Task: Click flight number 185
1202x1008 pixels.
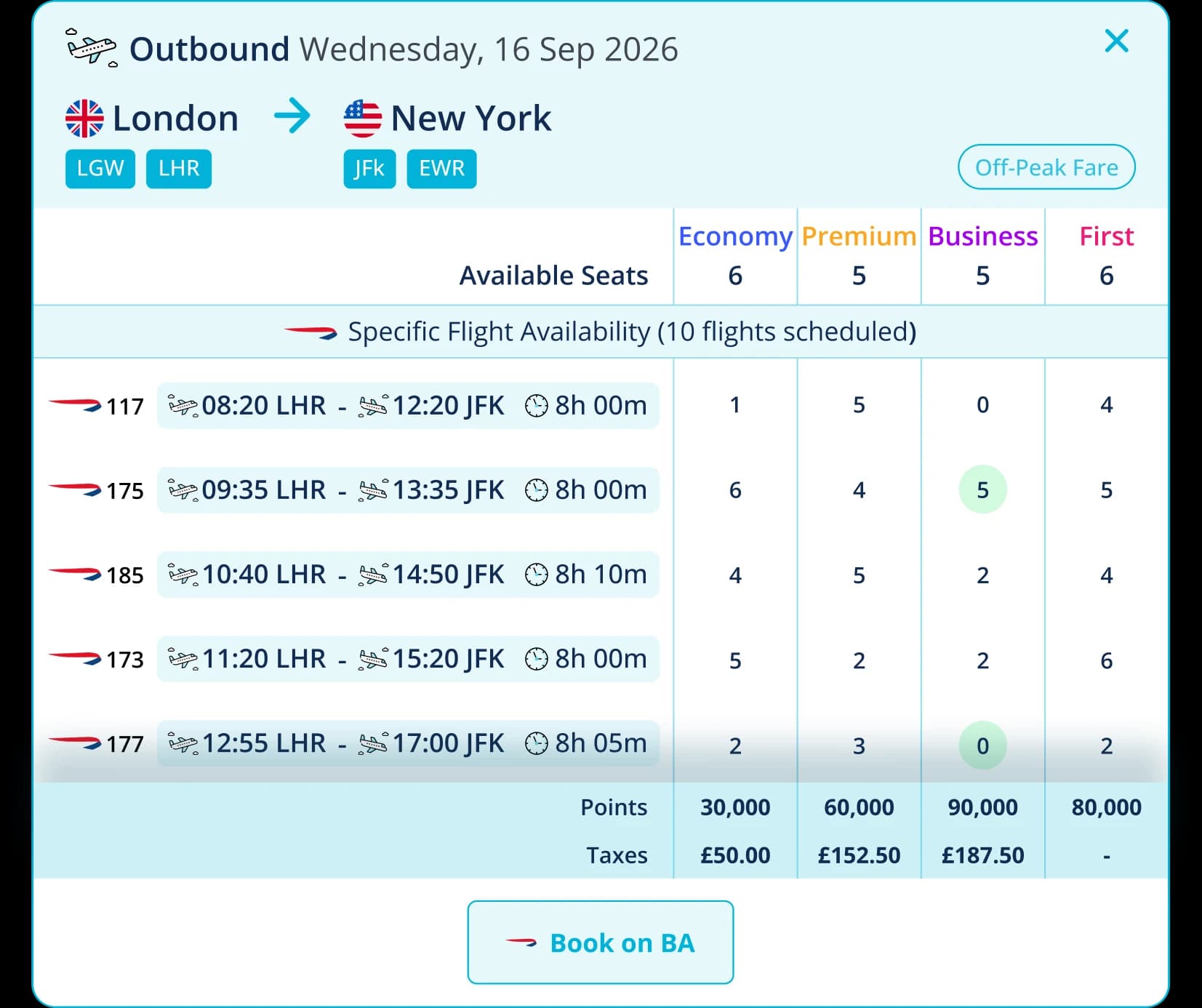Action: [x=125, y=575]
